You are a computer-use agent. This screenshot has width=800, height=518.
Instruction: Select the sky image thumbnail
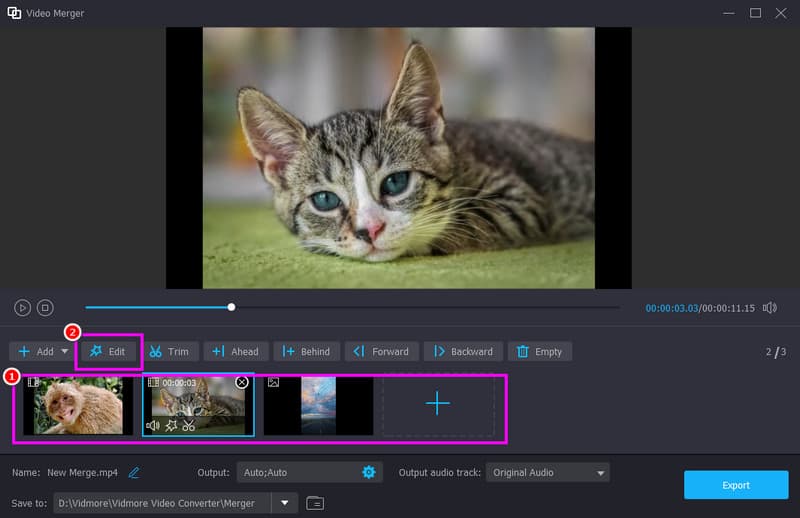(x=318, y=406)
